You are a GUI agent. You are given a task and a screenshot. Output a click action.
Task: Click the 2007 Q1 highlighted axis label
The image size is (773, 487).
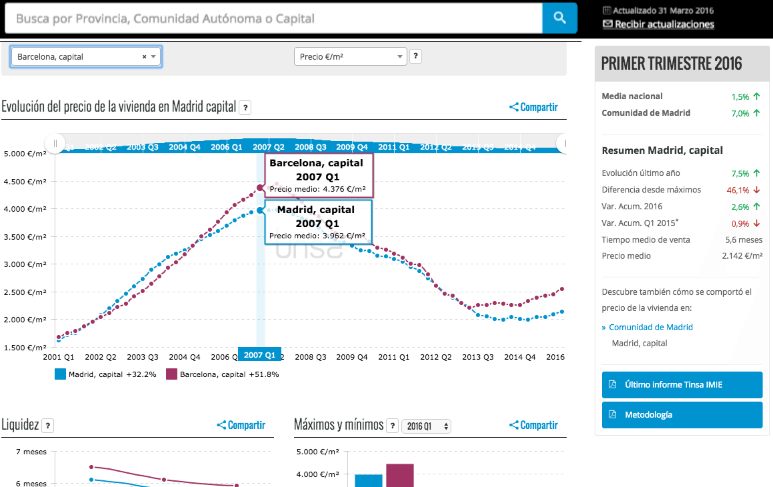[x=259, y=355]
